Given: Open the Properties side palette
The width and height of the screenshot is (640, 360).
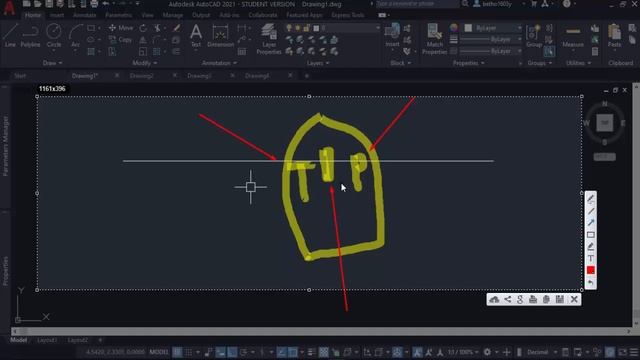Looking at the screenshot, I should click(x=5, y=271).
